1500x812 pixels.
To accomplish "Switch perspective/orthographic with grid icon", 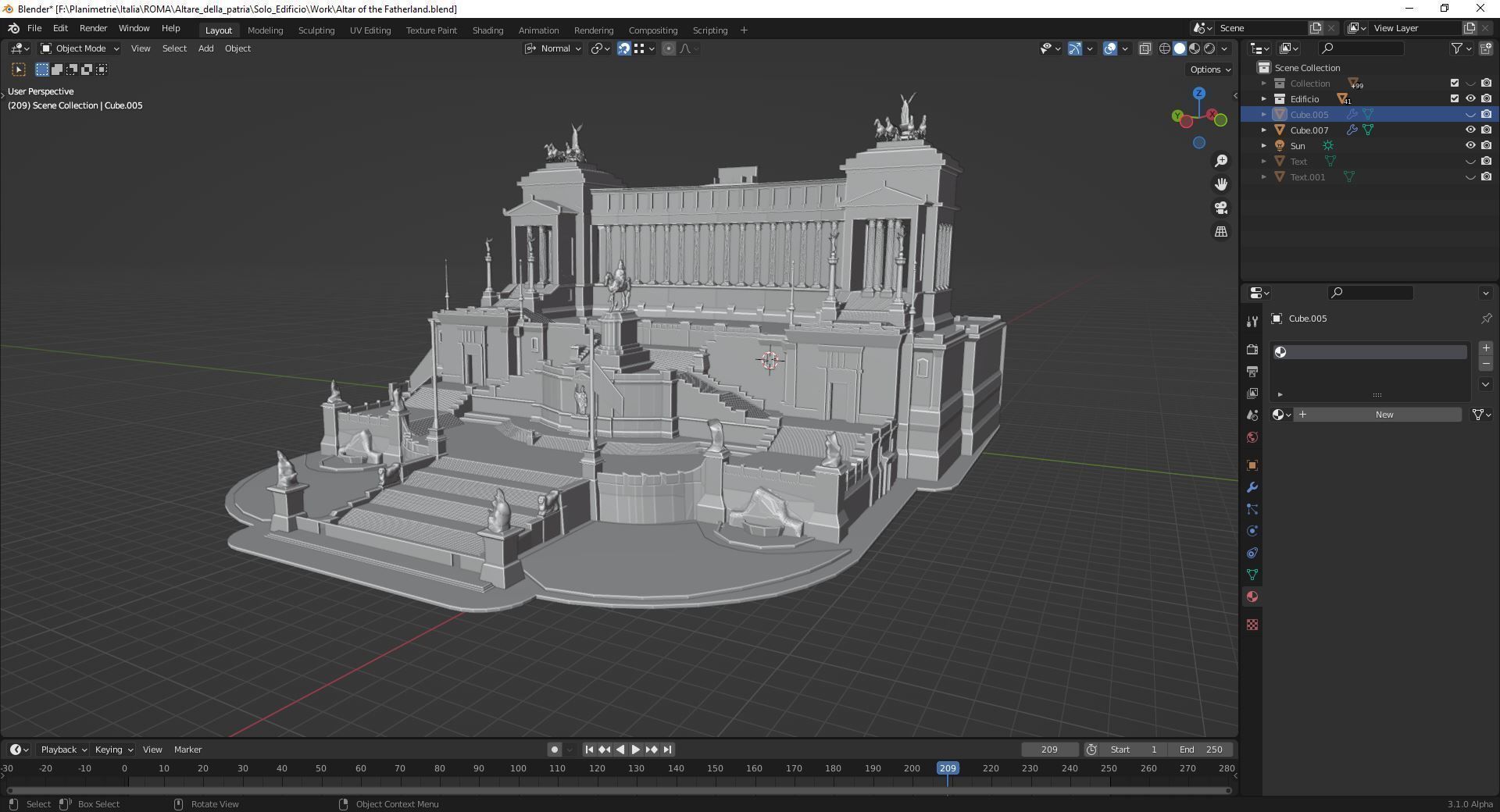I will click(x=1221, y=231).
